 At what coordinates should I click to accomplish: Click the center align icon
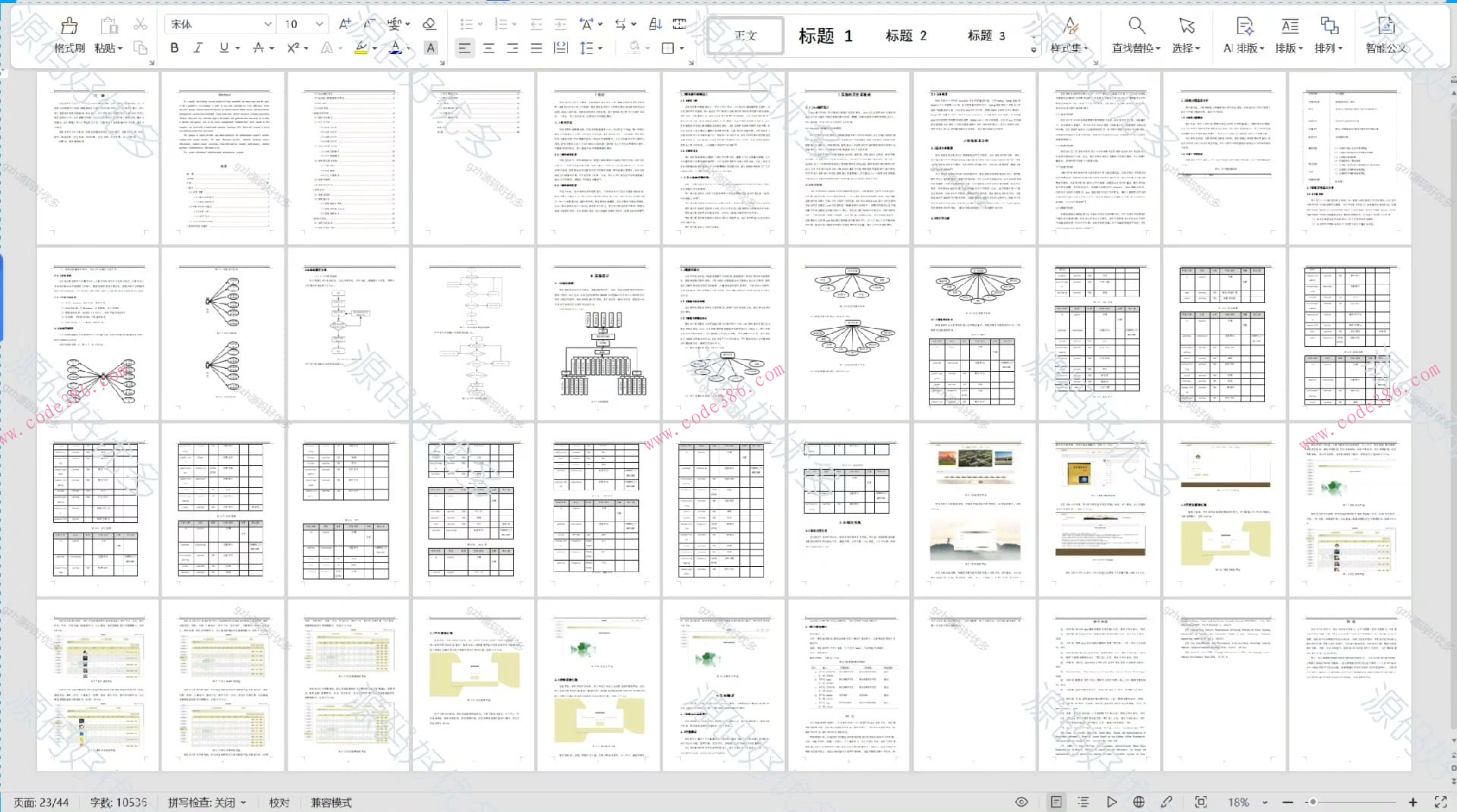tap(489, 48)
